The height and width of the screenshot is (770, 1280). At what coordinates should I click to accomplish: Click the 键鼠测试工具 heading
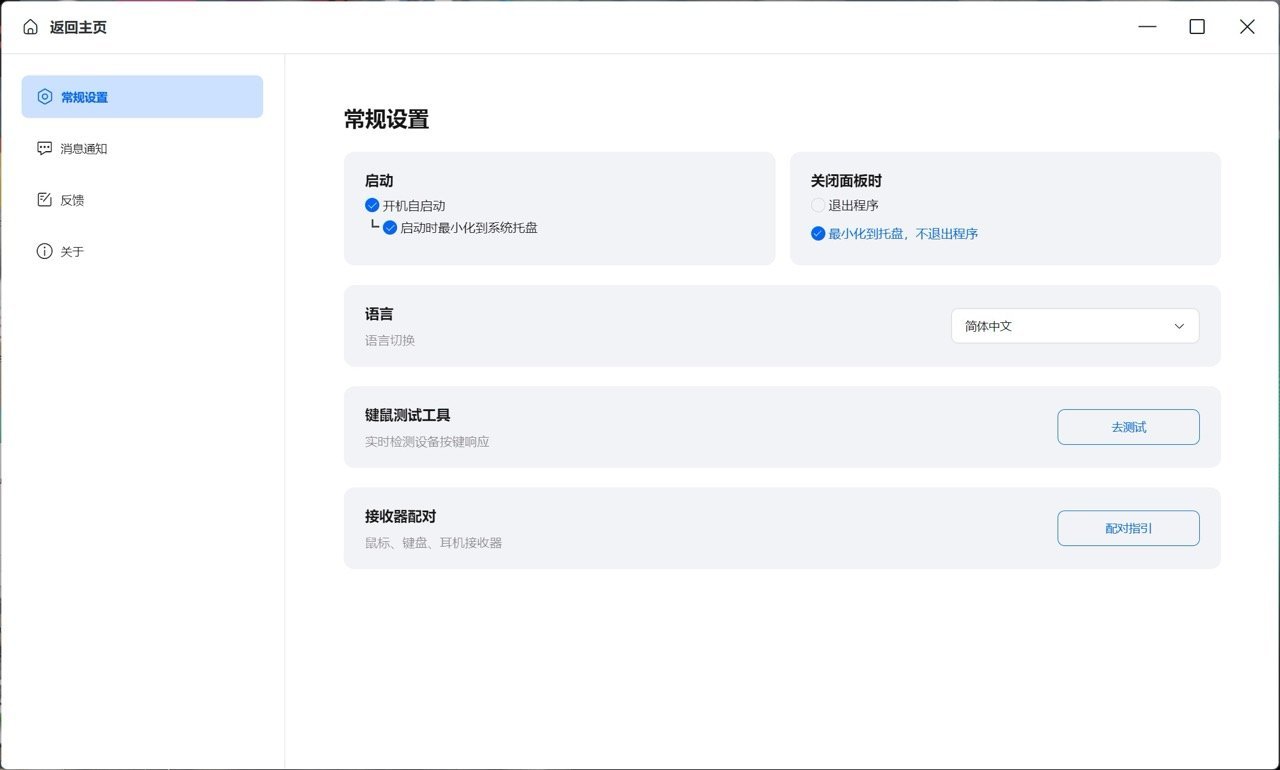tap(408, 415)
